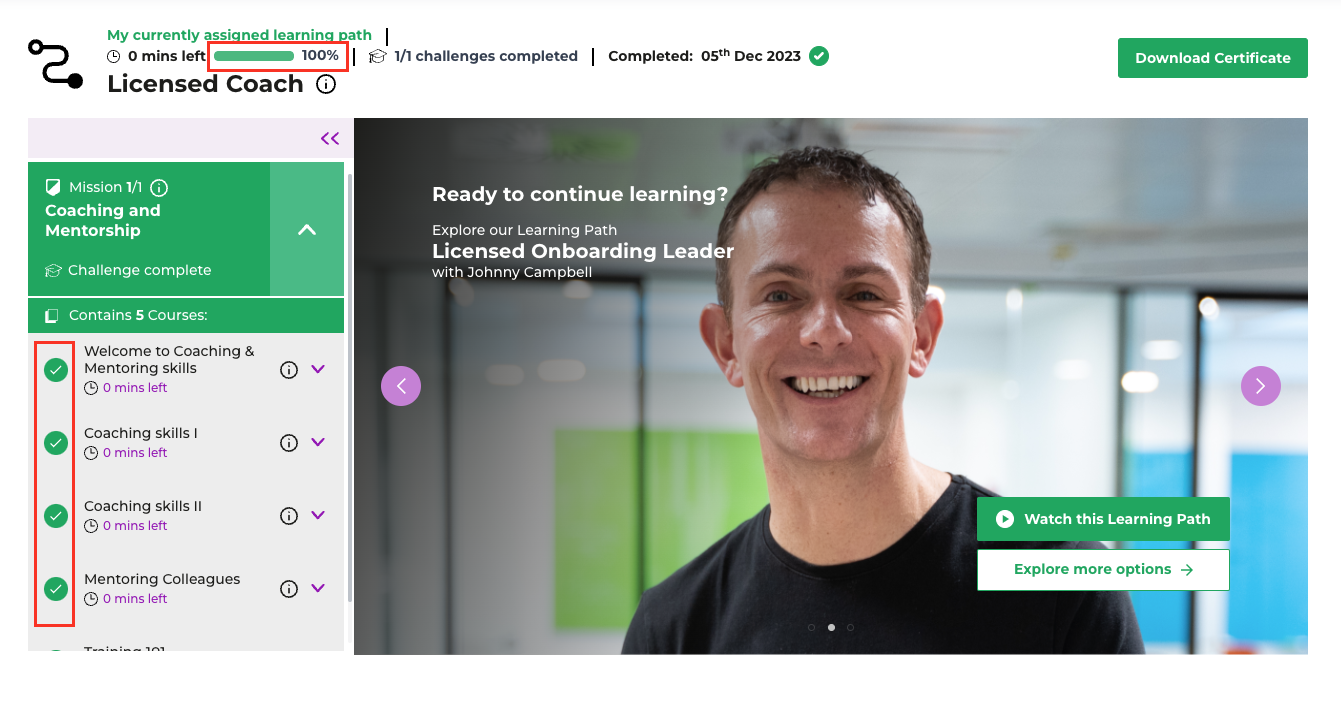Collapse the Coaching and Mentorship mission
The height and width of the screenshot is (712, 1341).
(307, 229)
